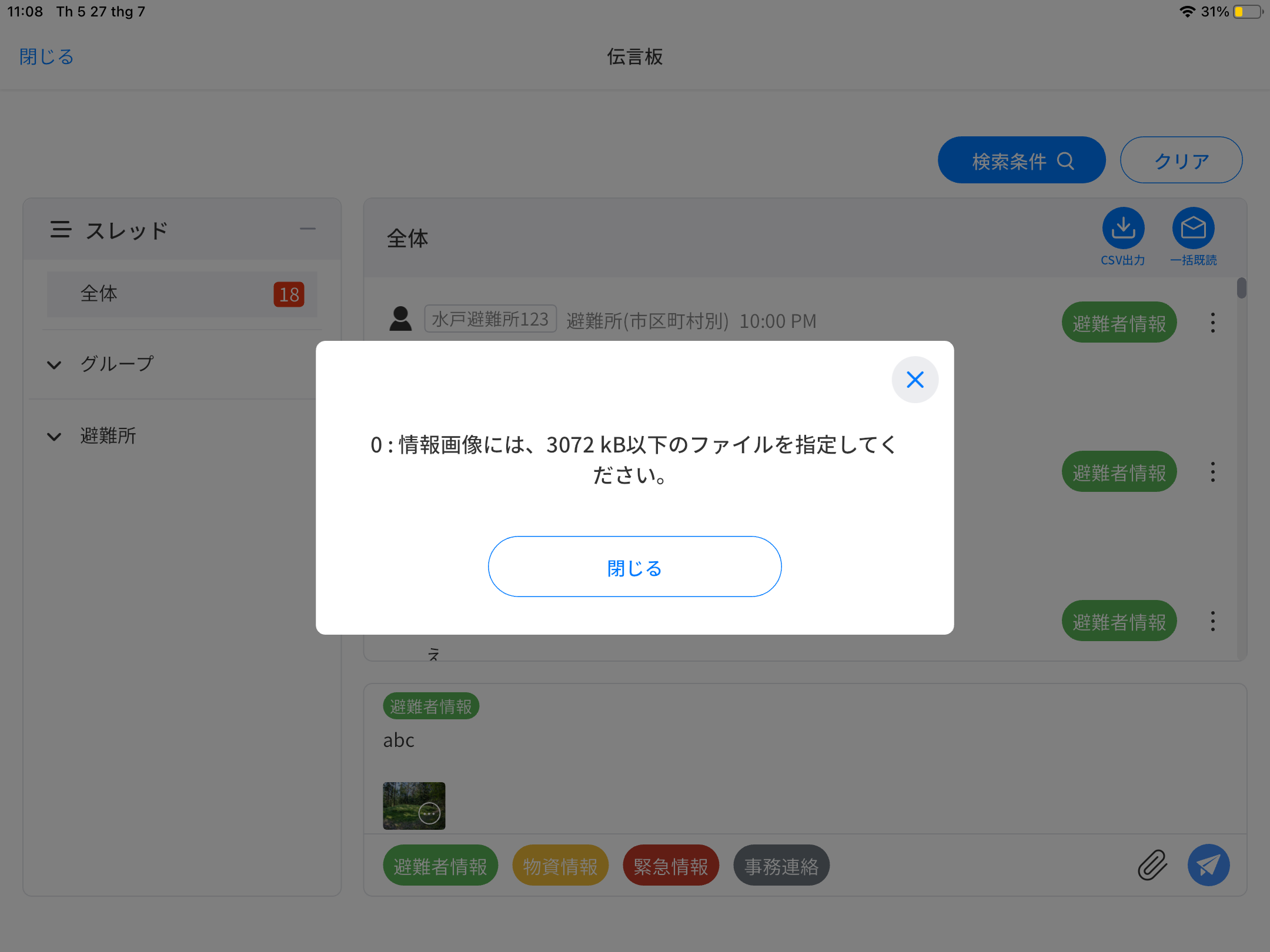Viewport: 1270px width, 952px height.
Task: Send message with paper plane icon
Action: pos(1208,865)
